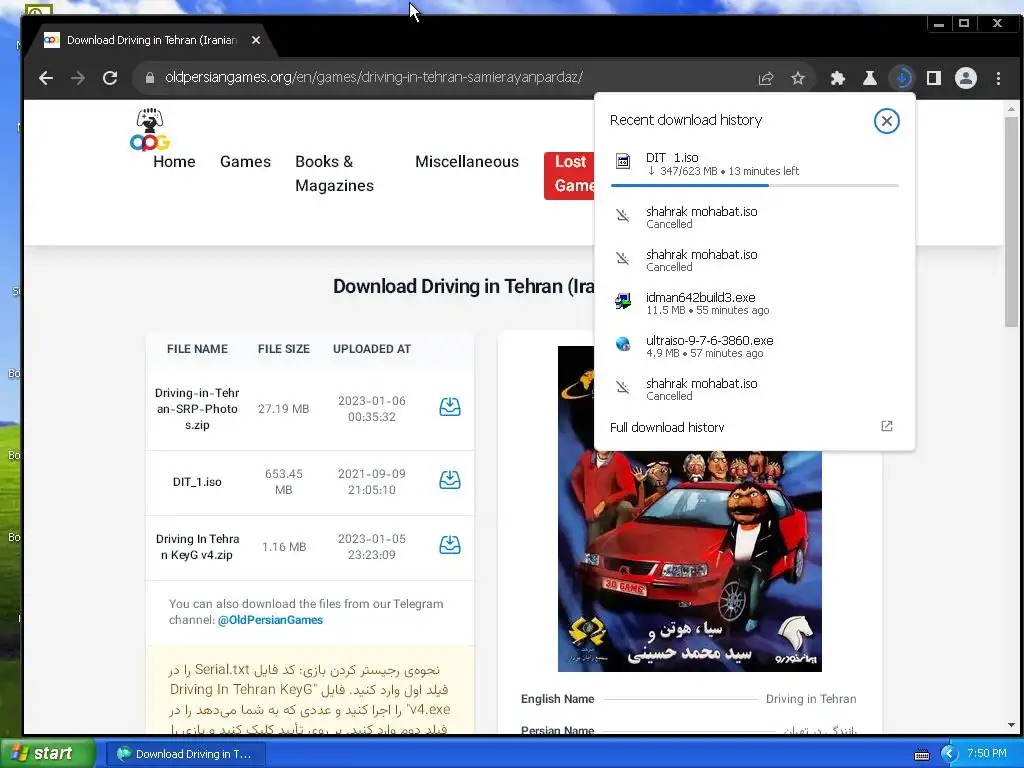Image resolution: width=1024 pixels, height=768 pixels.
Task: Click idman642build3.exe file icon in downloads
Action: (623, 302)
